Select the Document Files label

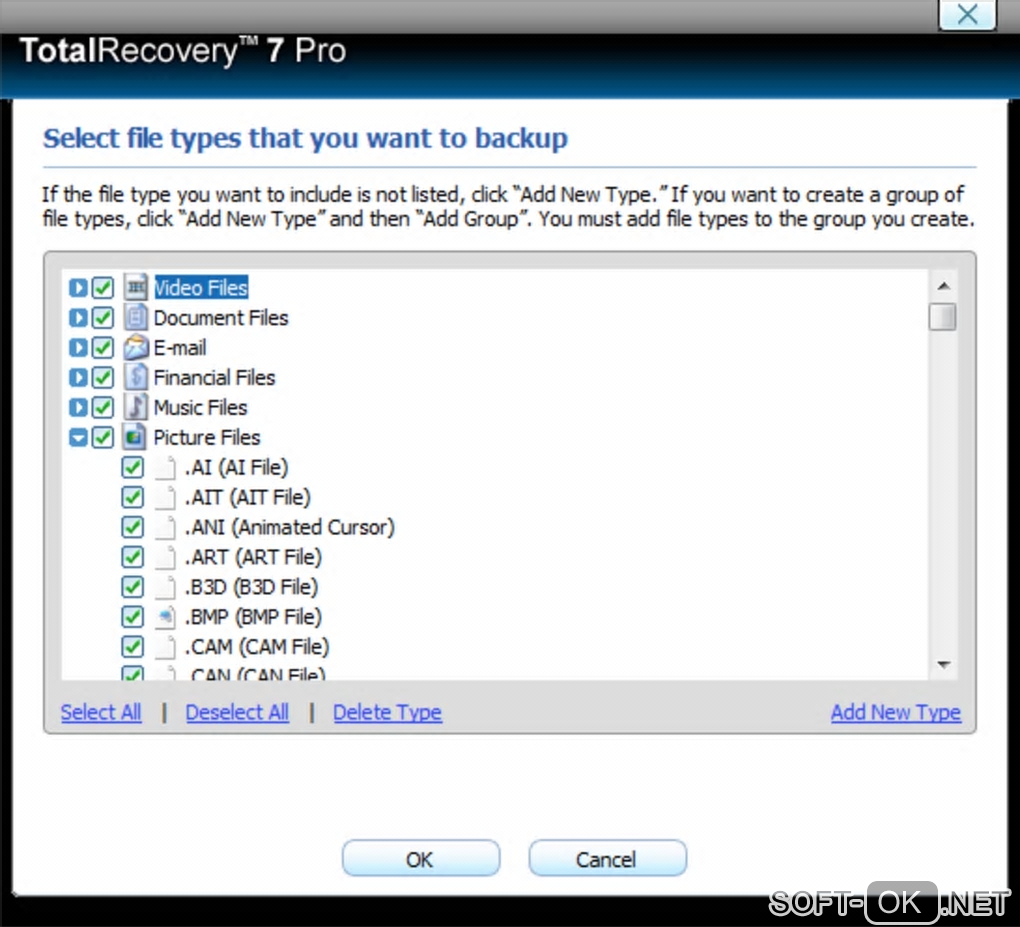[221, 317]
